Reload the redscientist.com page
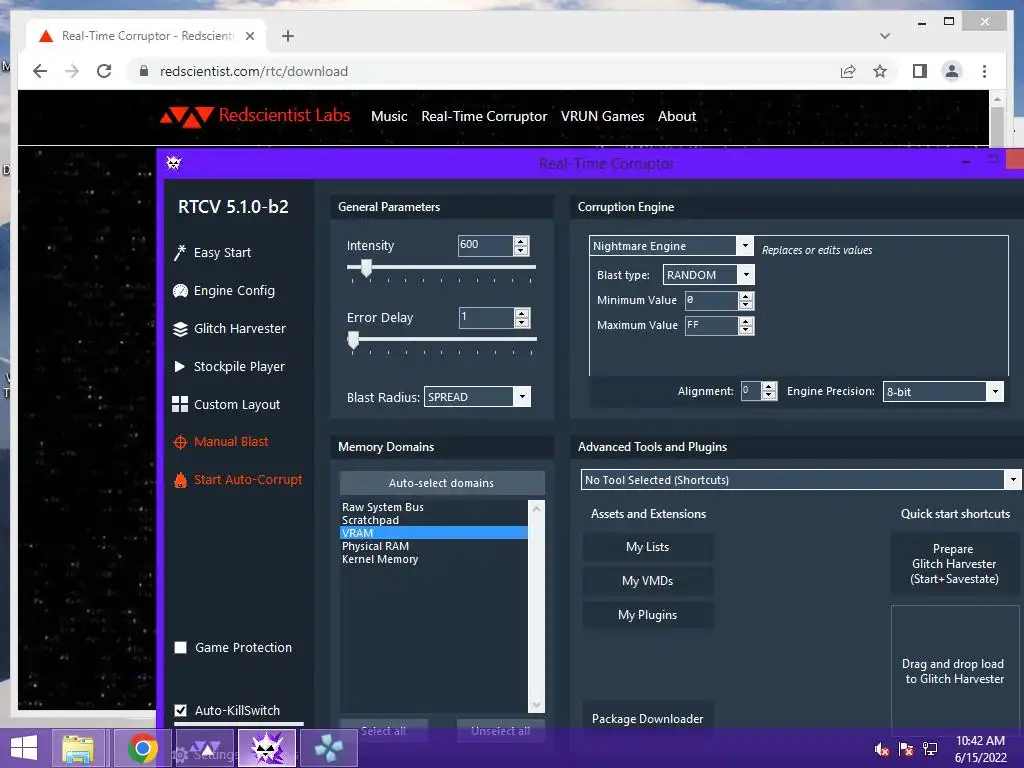Image resolution: width=1024 pixels, height=768 pixels. pos(104,71)
